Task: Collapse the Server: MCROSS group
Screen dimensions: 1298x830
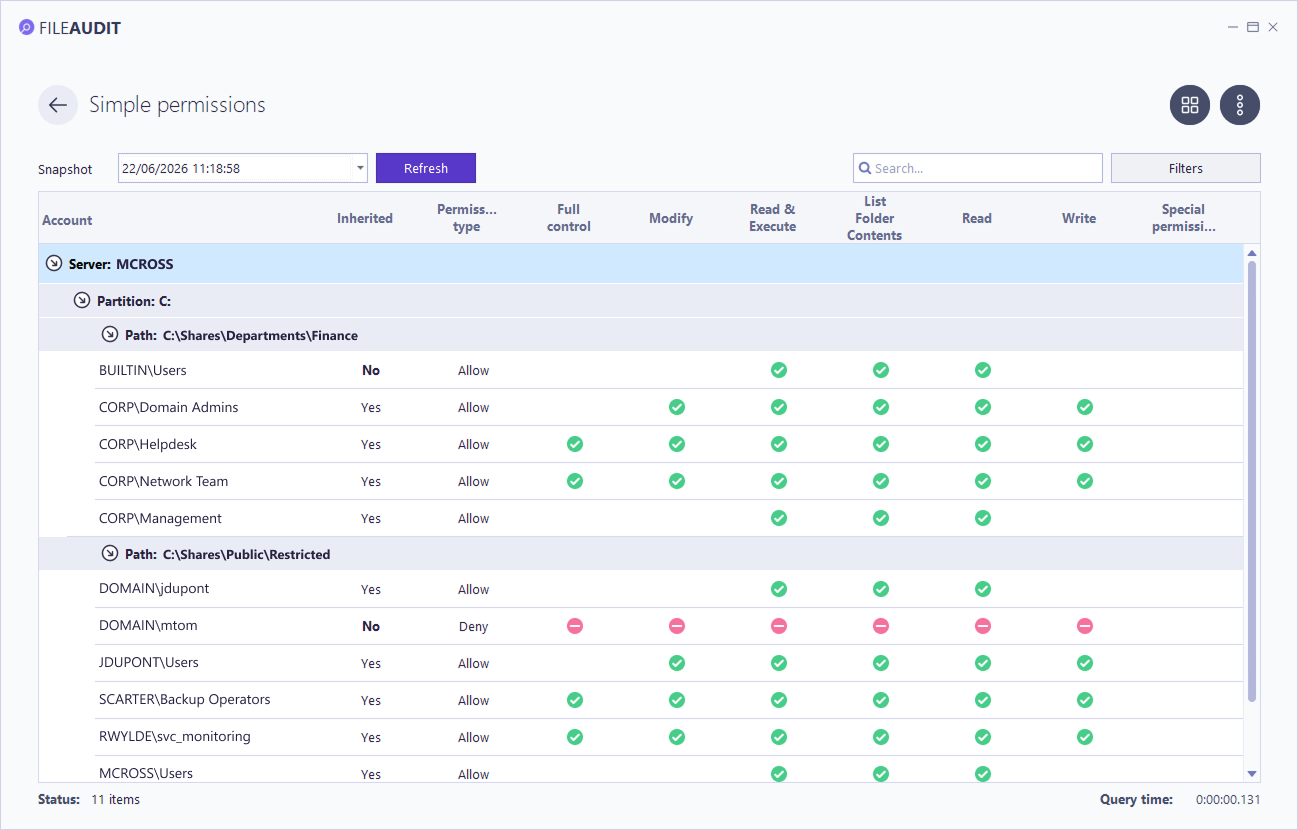Action: [54, 264]
